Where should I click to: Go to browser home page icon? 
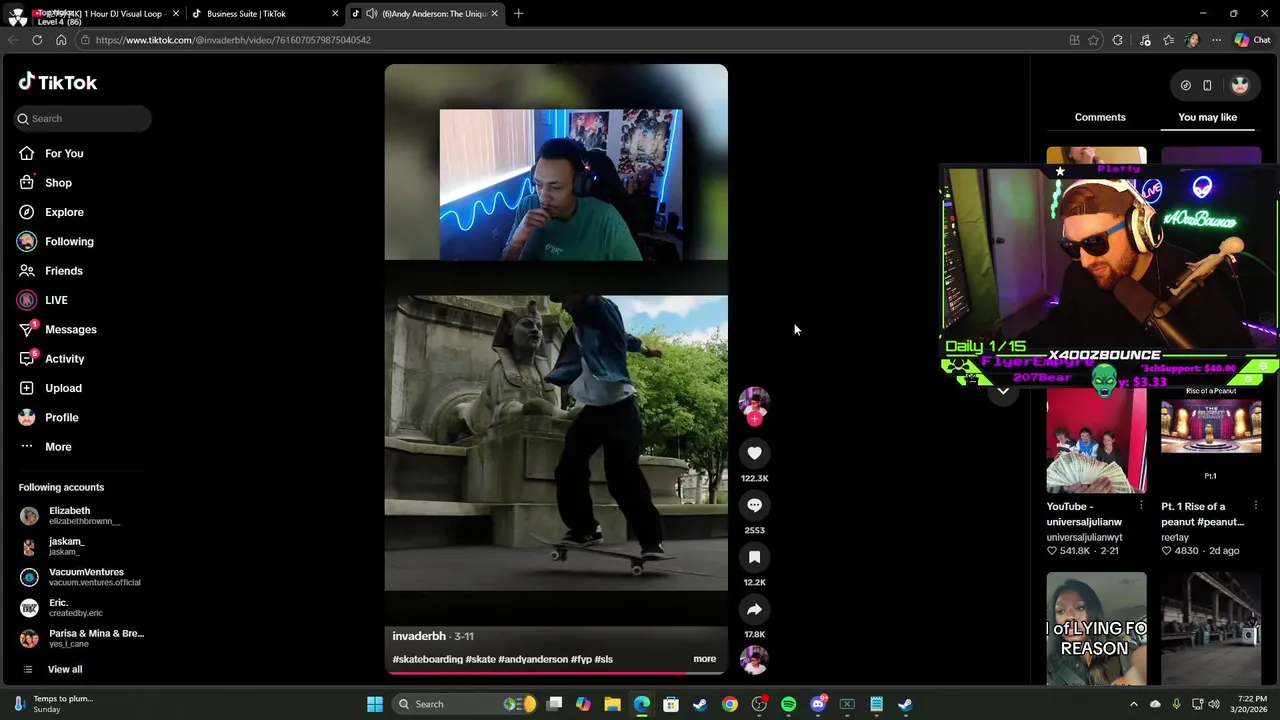61,40
